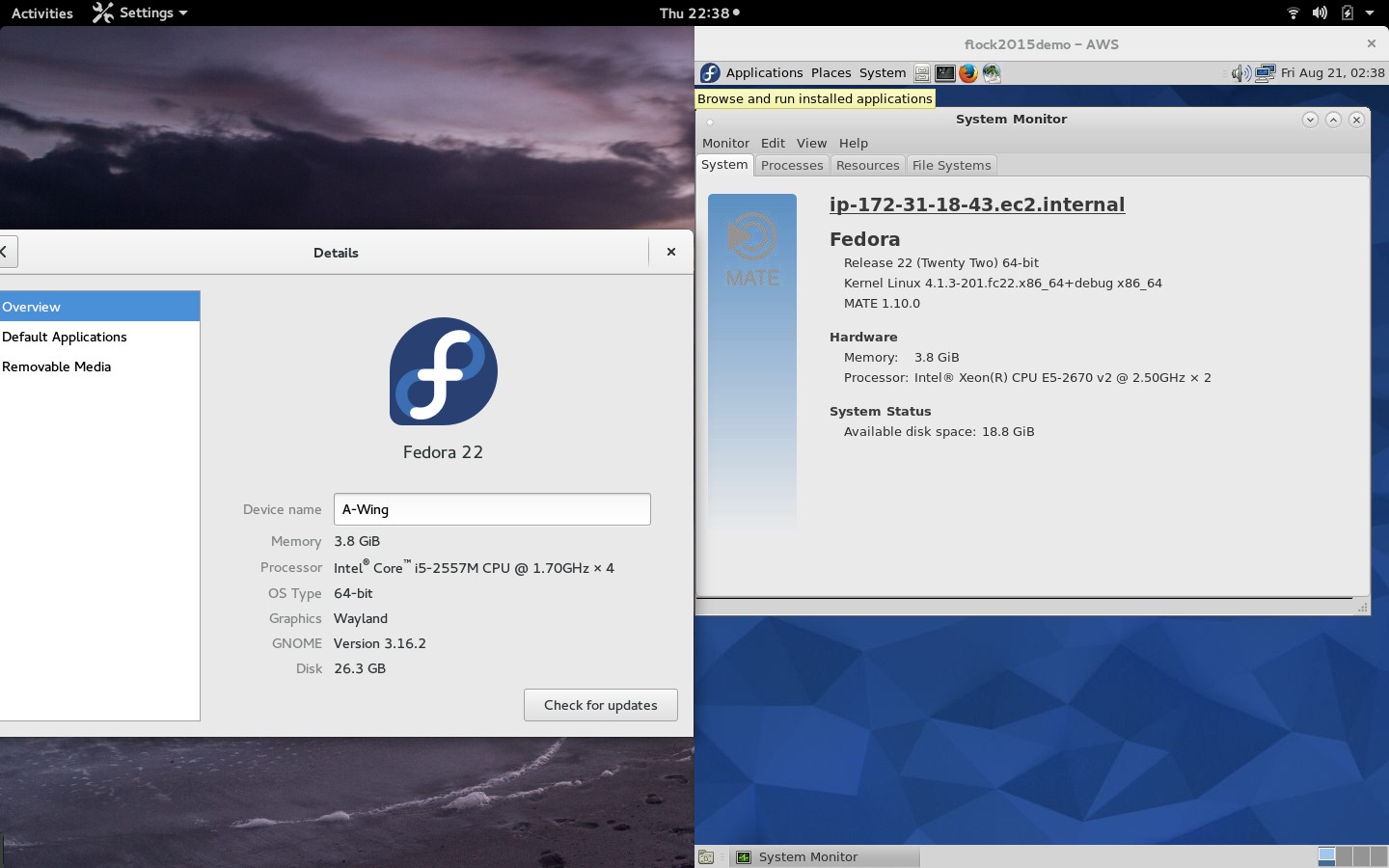Screen dimensions: 1389x868
Task: Click the Memory 3.8 GiB value in Details
Action: [x=357, y=541]
